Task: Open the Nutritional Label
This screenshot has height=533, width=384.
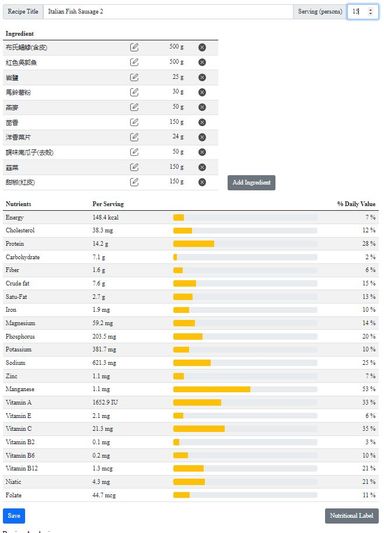Action: point(351,516)
